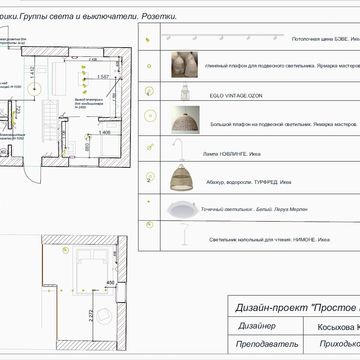Click the white recessed spotlight image

coord(183,209)
